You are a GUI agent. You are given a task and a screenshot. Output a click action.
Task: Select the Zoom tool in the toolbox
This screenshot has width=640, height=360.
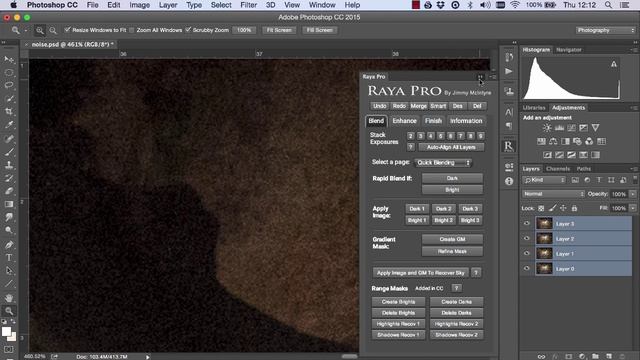point(9,311)
